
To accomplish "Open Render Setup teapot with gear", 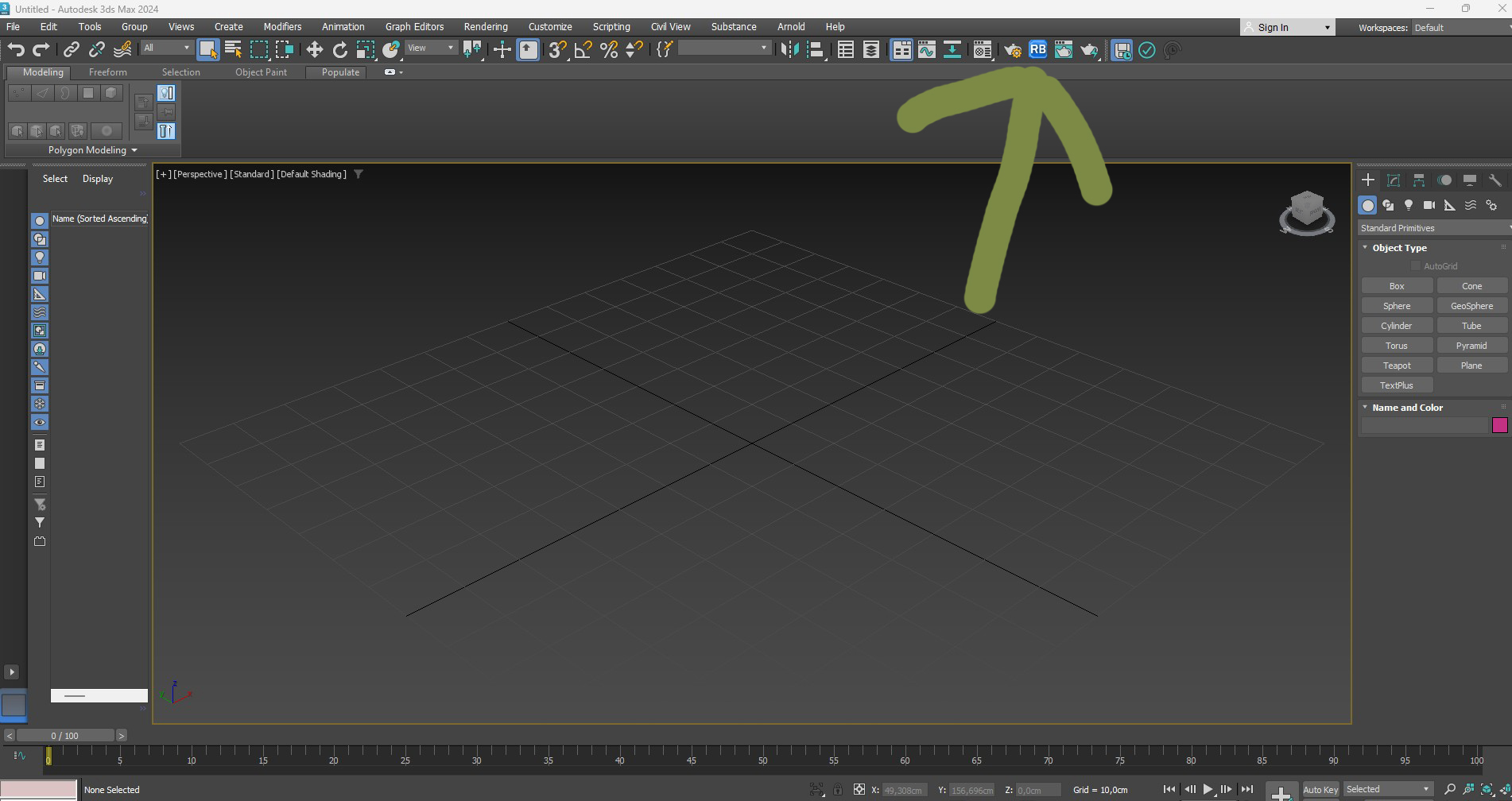I will pos(1012,50).
